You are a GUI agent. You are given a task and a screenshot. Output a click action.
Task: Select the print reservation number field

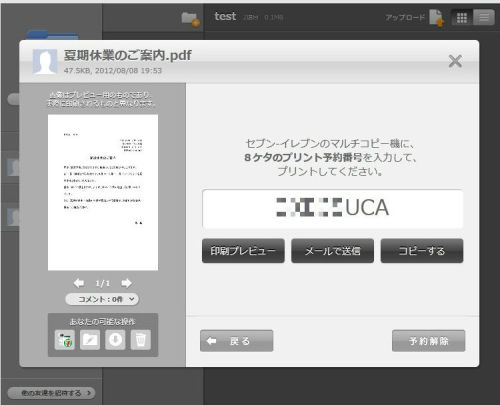tap(332, 209)
